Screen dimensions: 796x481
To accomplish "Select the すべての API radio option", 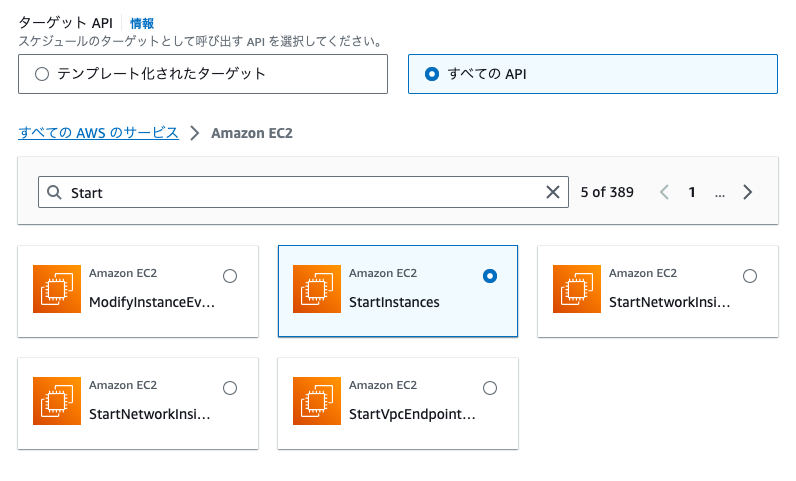I will [432, 74].
